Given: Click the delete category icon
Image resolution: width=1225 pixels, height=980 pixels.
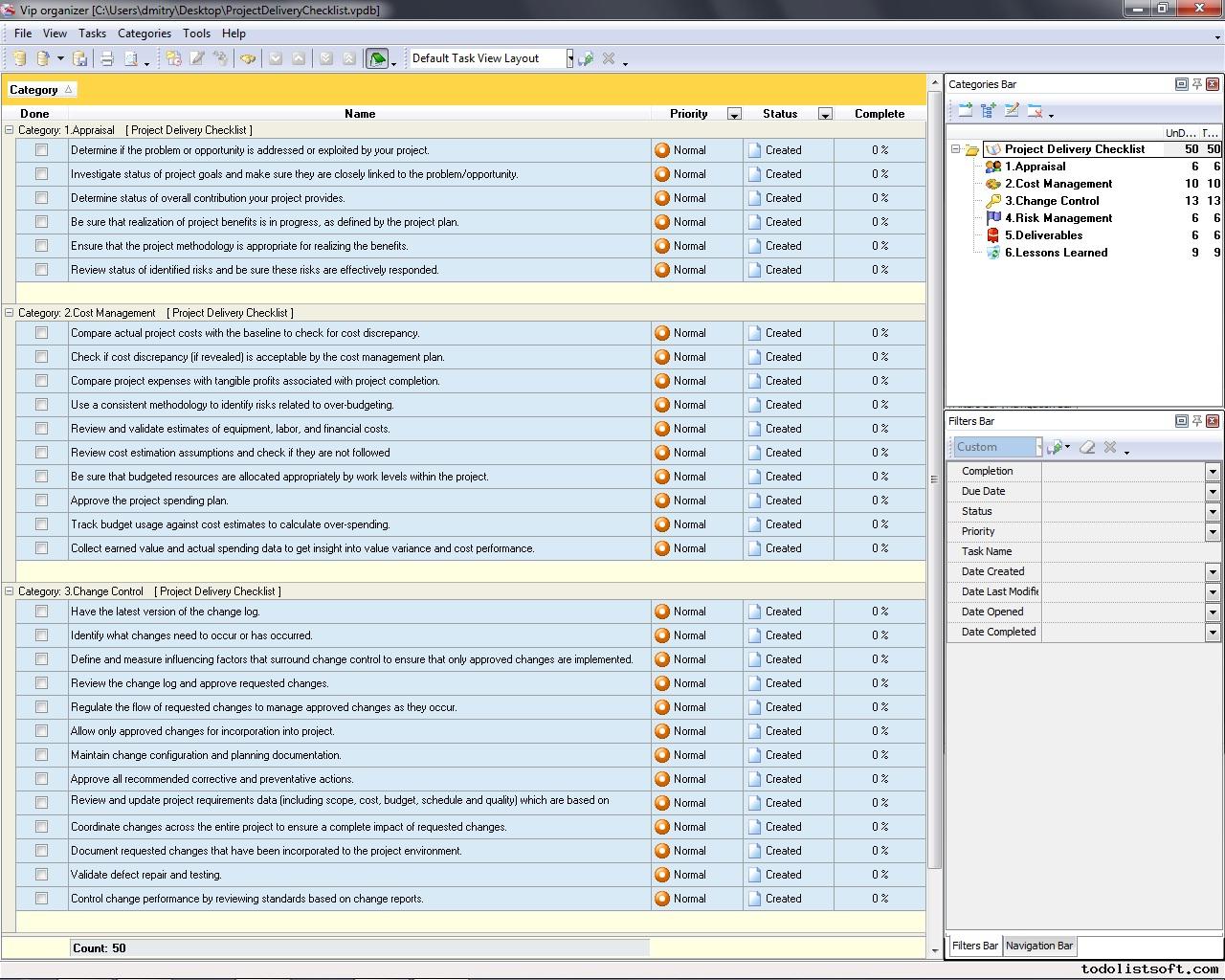Looking at the screenshot, I should 1035,111.
